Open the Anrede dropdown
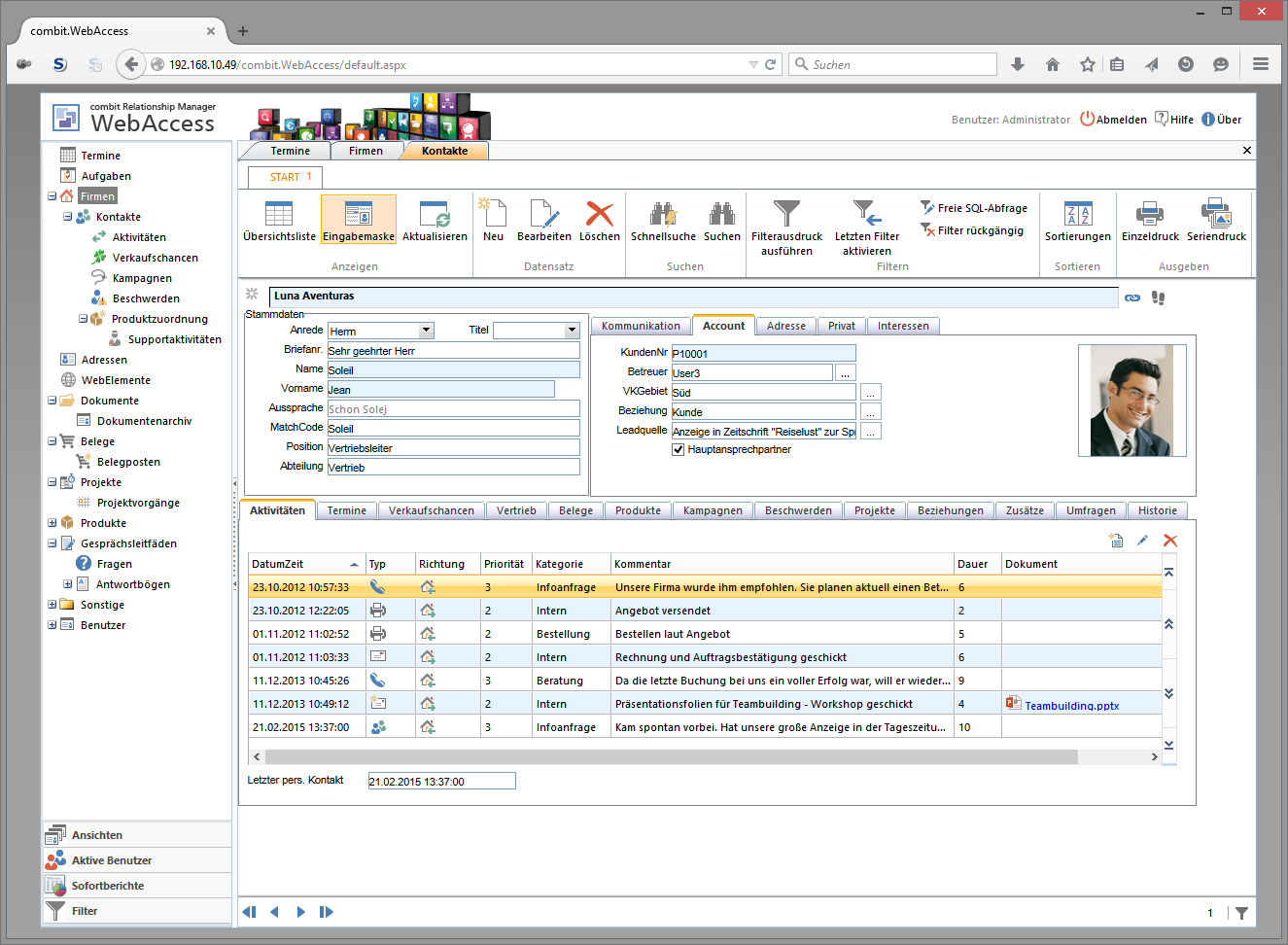 pos(426,331)
